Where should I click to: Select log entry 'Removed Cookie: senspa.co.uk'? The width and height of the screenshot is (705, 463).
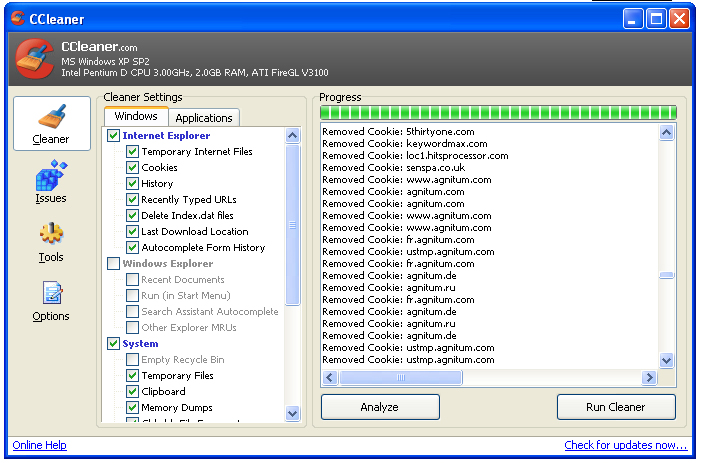[x=393, y=168]
